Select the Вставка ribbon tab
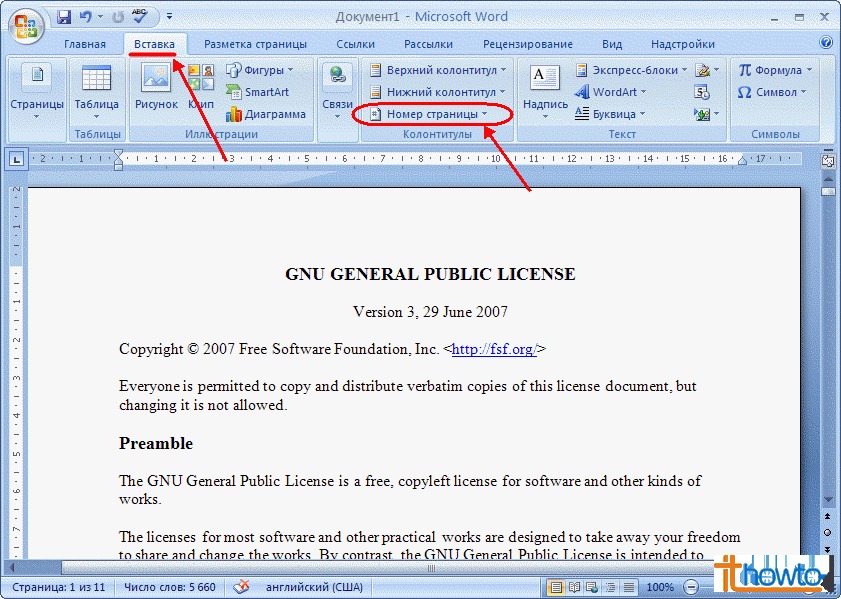Image resolution: width=841 pixels, height=599 pixels. point(154,44)
